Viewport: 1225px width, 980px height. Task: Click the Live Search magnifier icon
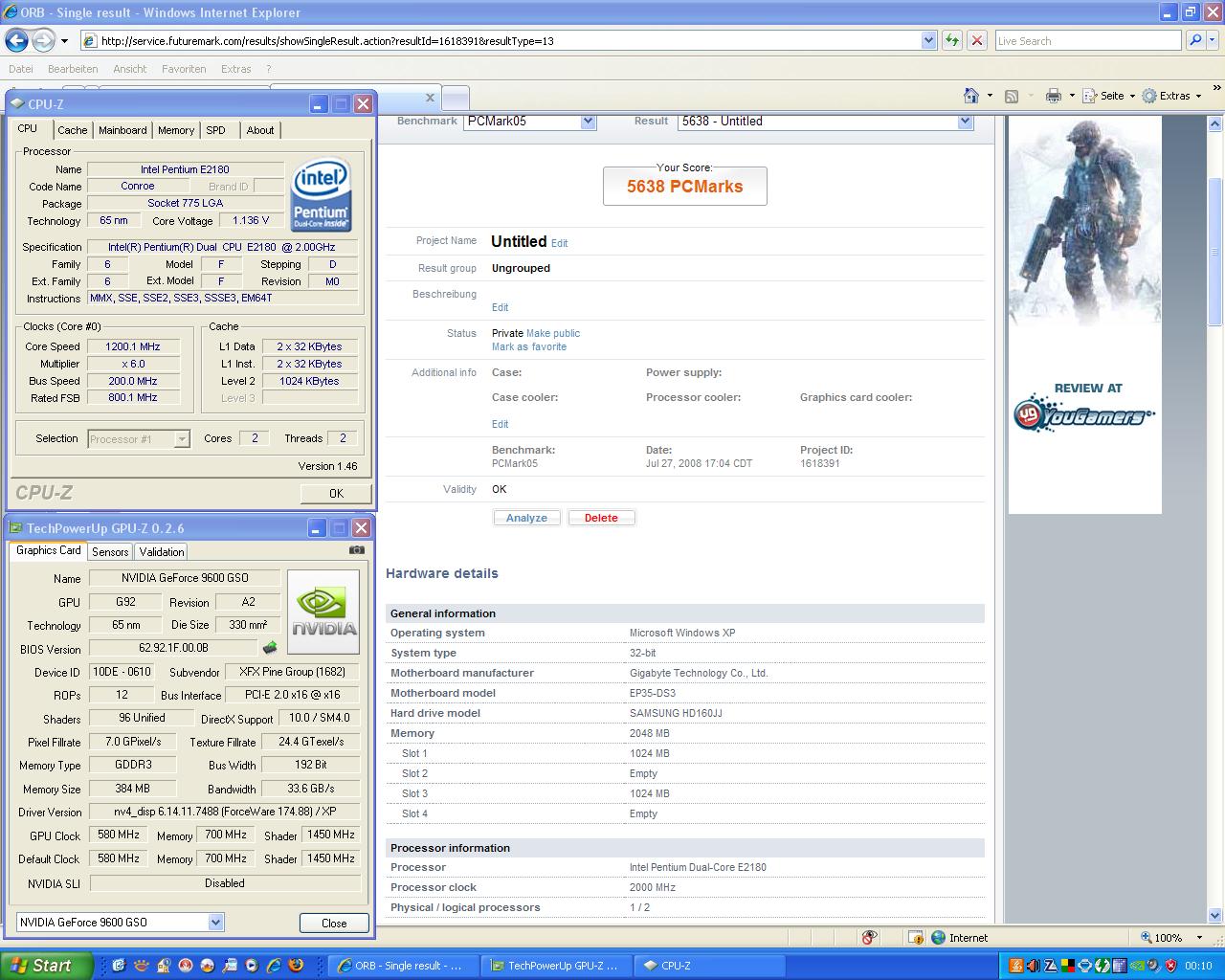click(x=1194, y=40)
